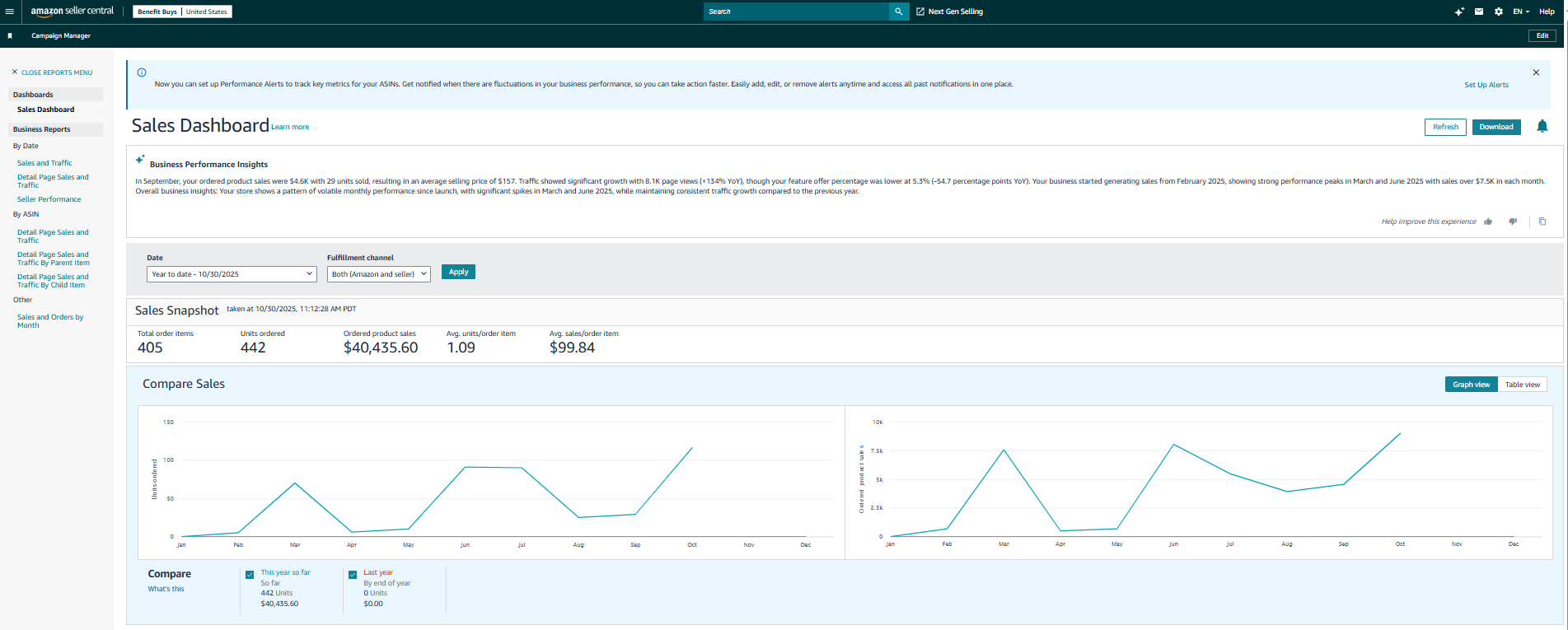This screenshot has width=1568, height=630.
Task: Switch to Table view
Action: tap(1522, 385)
